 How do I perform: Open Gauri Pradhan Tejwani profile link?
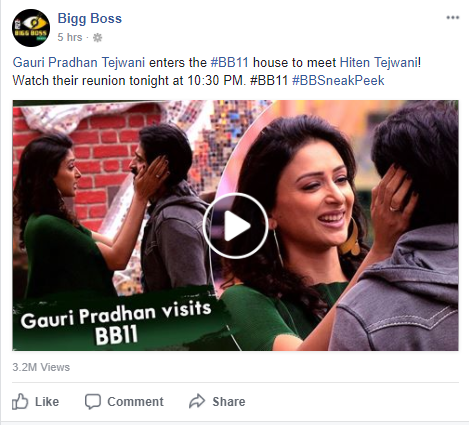(x=79, y=63)
